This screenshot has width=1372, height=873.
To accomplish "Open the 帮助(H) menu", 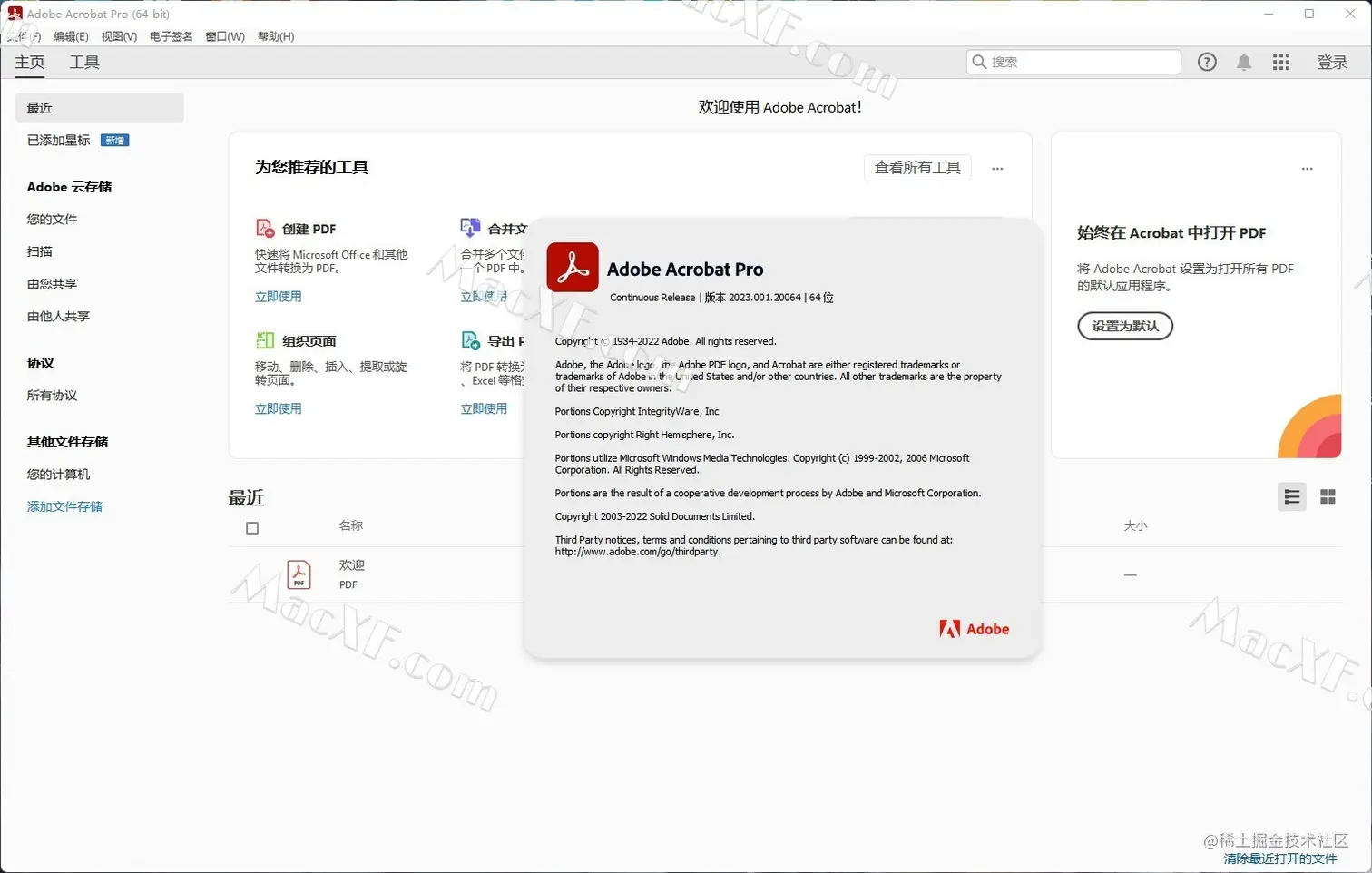I will pyautogui.click(x=276, y=36).
